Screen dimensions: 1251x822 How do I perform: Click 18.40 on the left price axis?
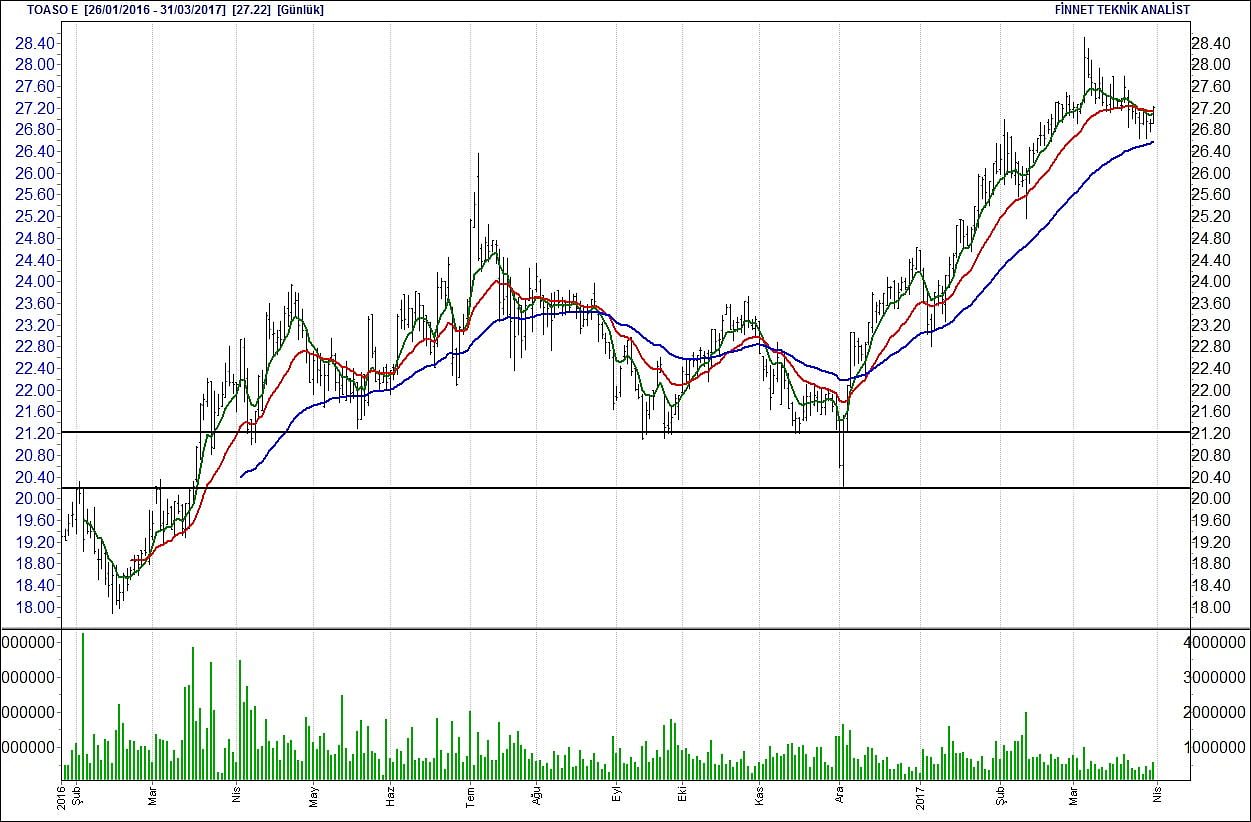click(35, 586)
